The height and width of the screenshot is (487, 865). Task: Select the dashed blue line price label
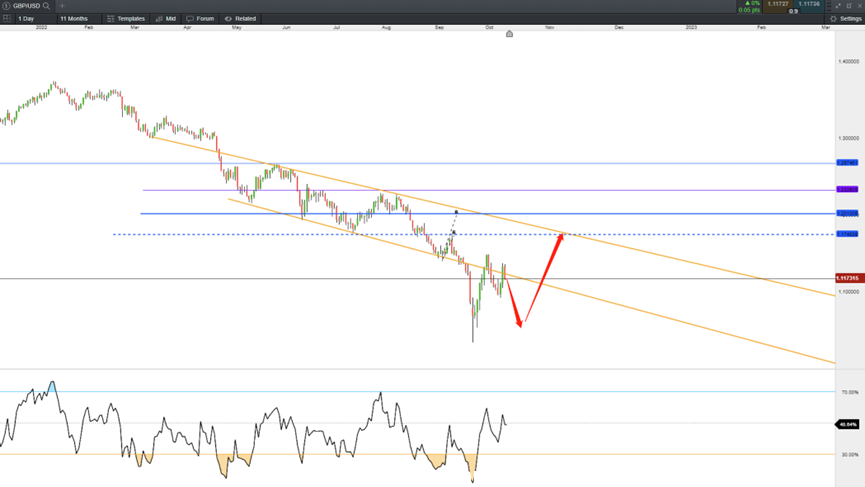(847, 234)
